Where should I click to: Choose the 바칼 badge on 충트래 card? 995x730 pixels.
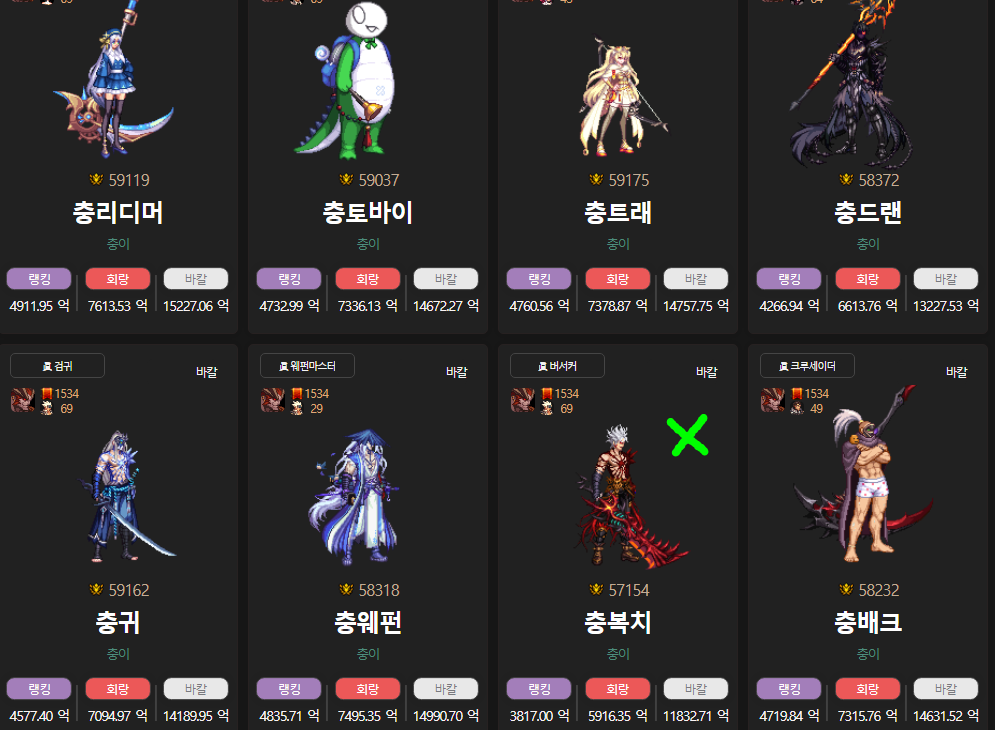(x=695, y=279)
